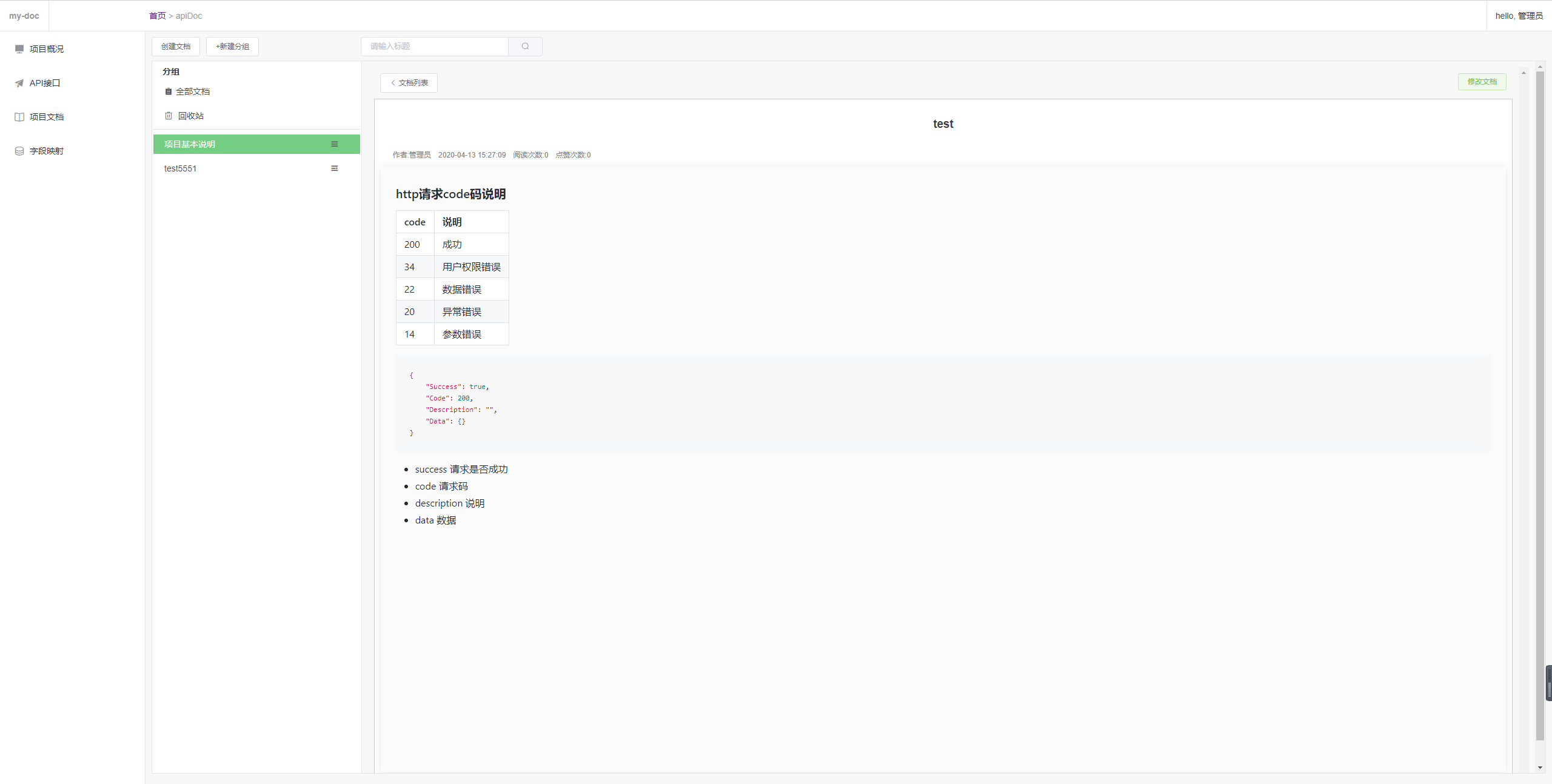Viewport: 1552px width, 784px height.
Task: Click the search magnifier icon button
Action: 525,47
